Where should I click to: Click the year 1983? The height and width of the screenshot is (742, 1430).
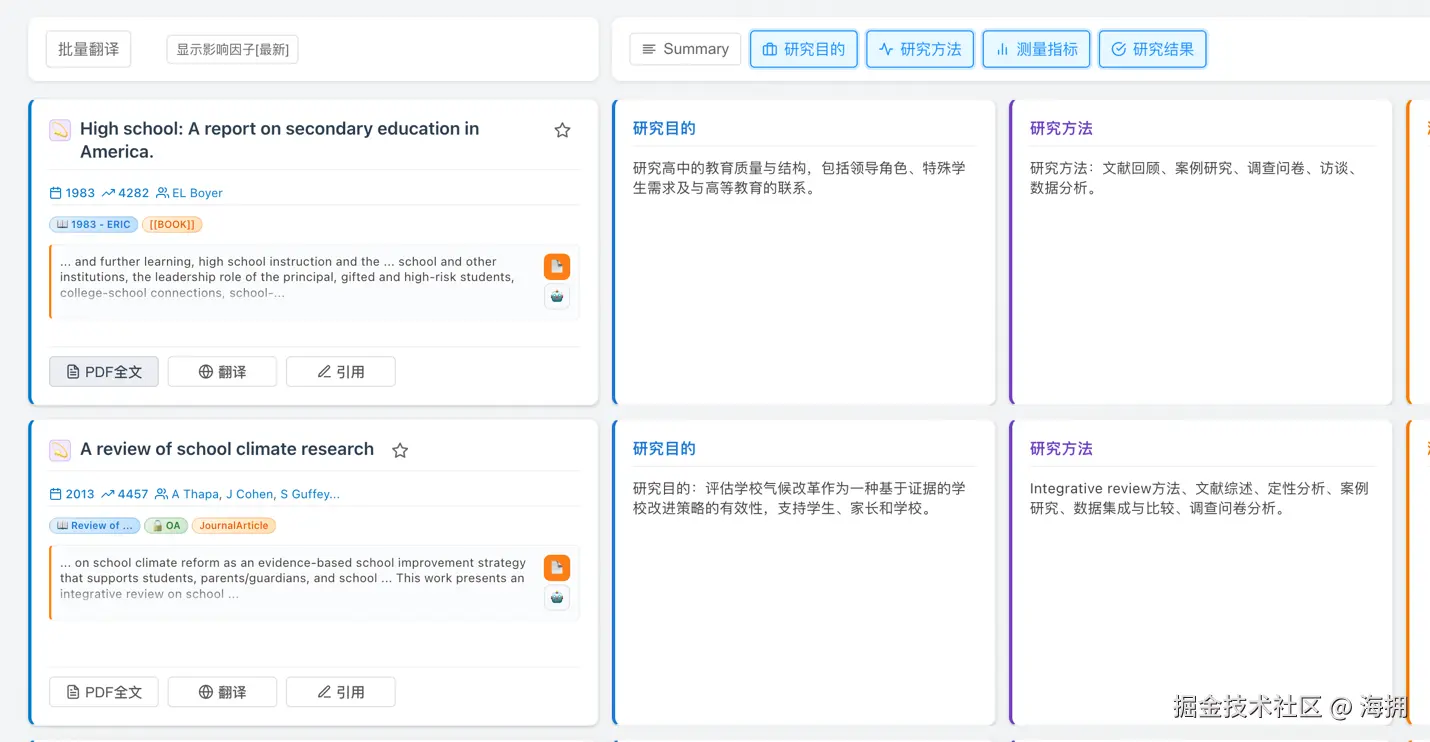(x=80, y=193)
